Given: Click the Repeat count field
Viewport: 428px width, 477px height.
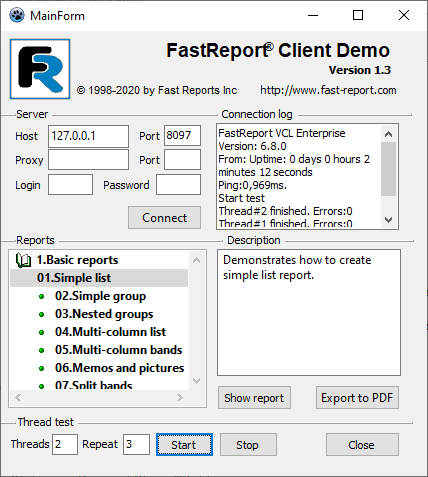Looking at the screenshot, I should click(136, 444).
